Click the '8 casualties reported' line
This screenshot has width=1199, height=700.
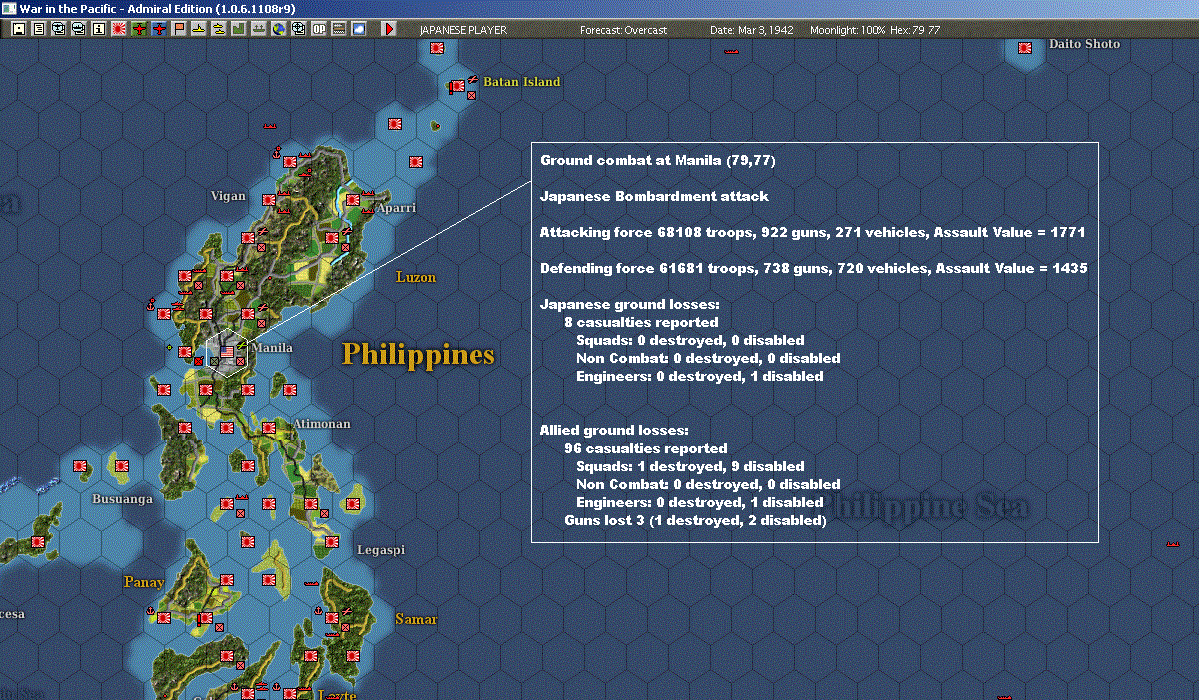pos(641,322)
